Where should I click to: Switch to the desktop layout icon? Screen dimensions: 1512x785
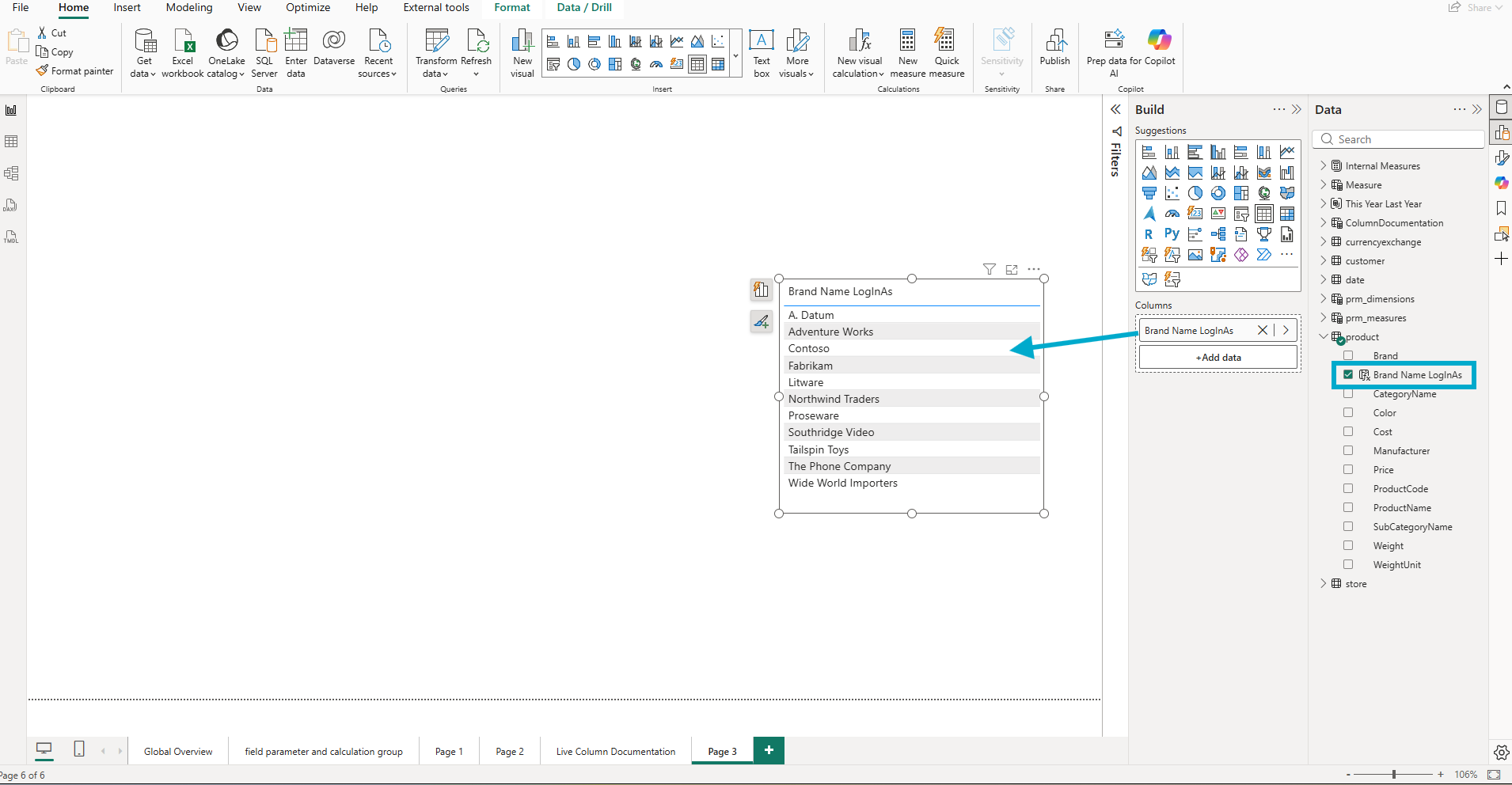click(x=44, y=749)
